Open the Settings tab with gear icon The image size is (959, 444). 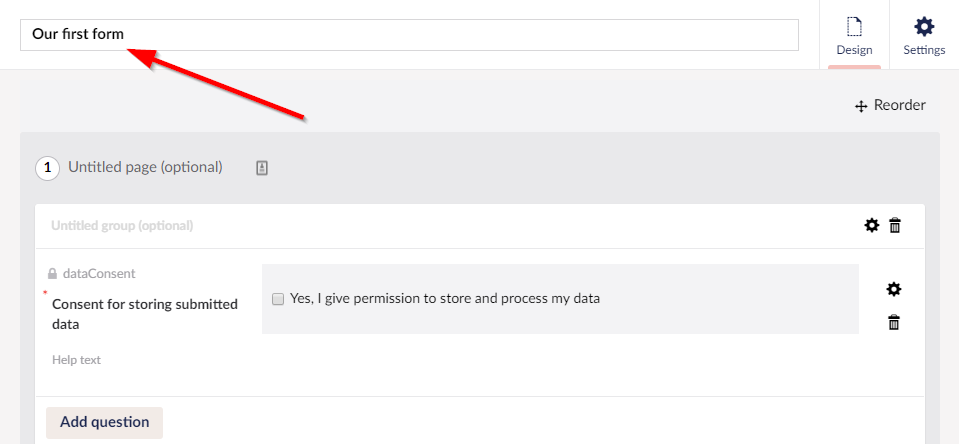pos(924,35)
